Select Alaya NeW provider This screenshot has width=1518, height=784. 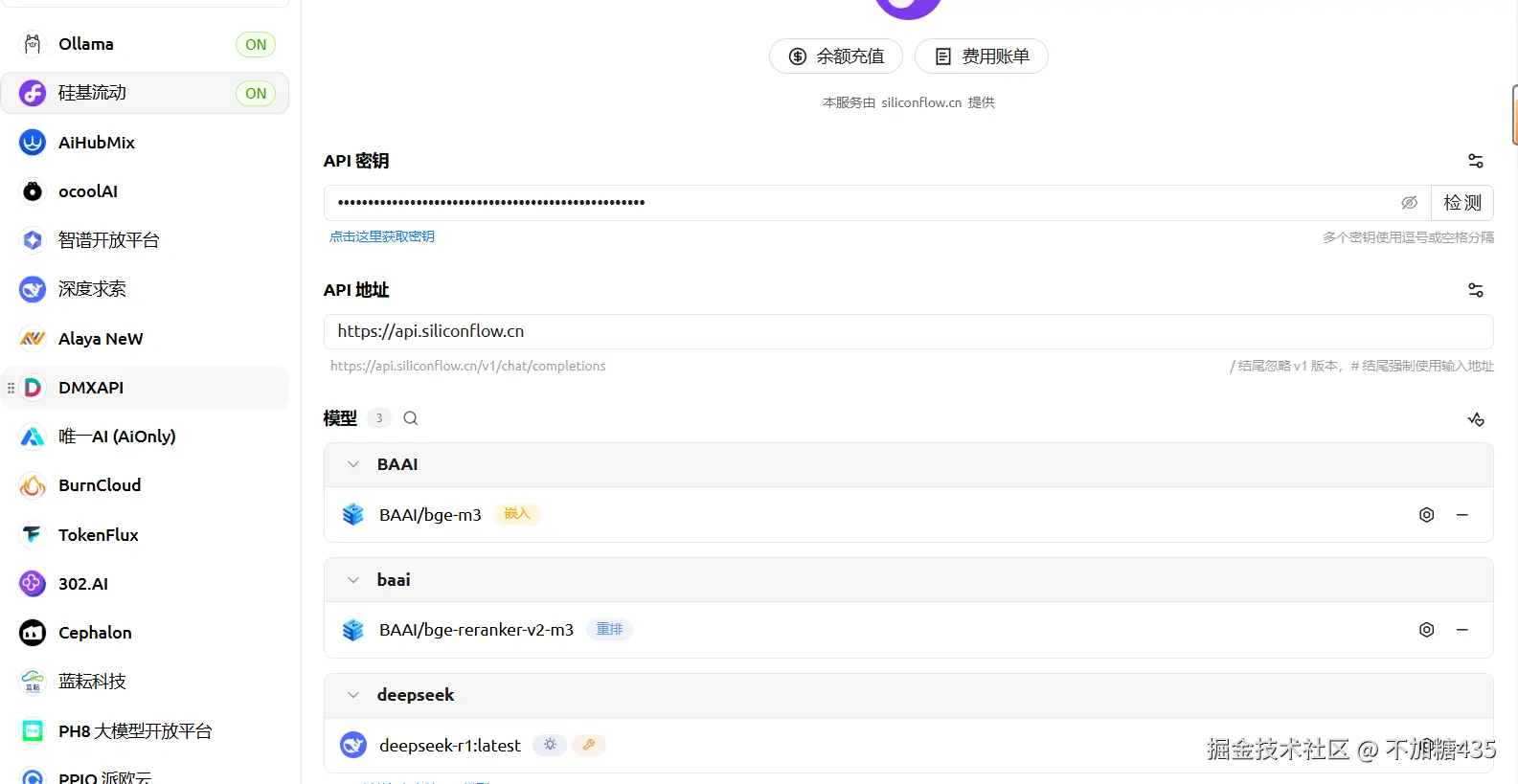pyautogui.click(x=145, y=339)
